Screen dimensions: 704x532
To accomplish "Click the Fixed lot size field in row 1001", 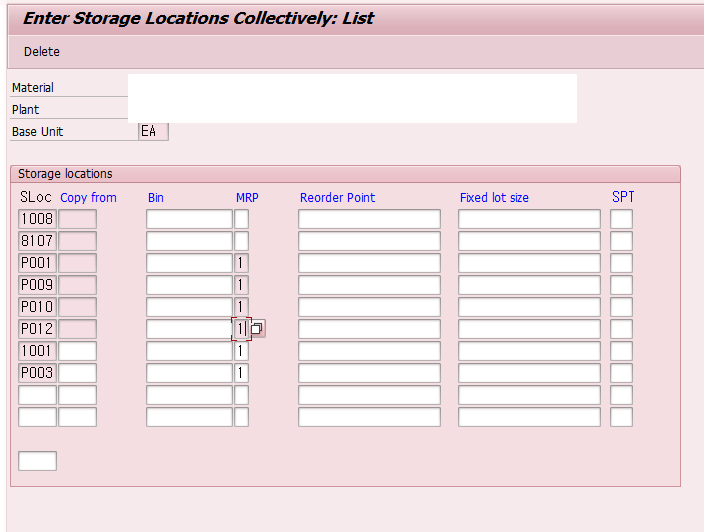I will click(529, 351).
